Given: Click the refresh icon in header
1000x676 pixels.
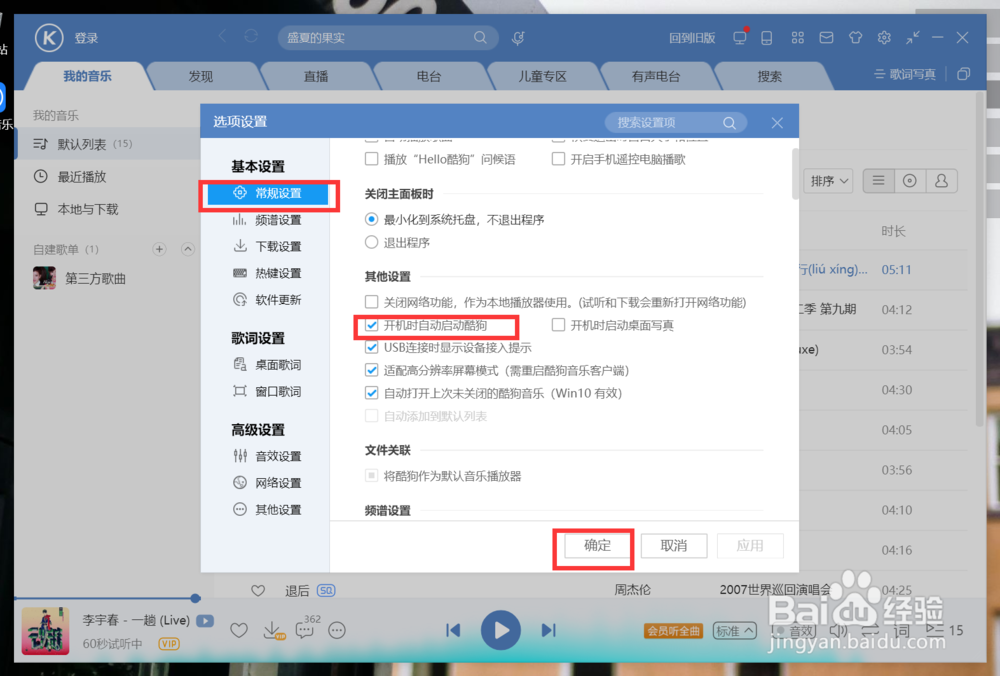Looking at the screenshot, I should click(x=251, y=36).
